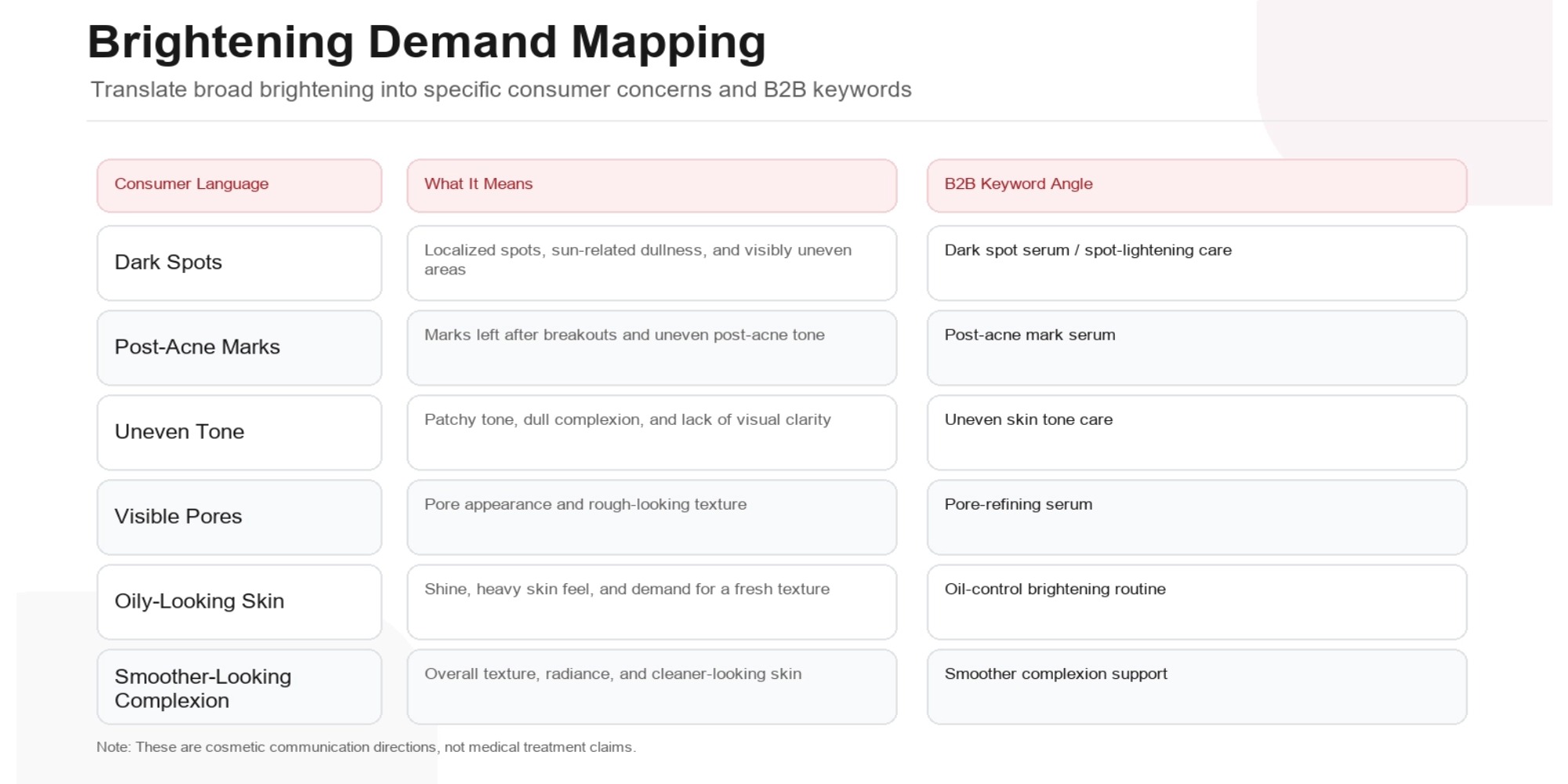Image resolution: width=1568 pixels, height=784 pixels.
Task: Click the Smoother-Looking Complexion card
Action: (239, 687)
